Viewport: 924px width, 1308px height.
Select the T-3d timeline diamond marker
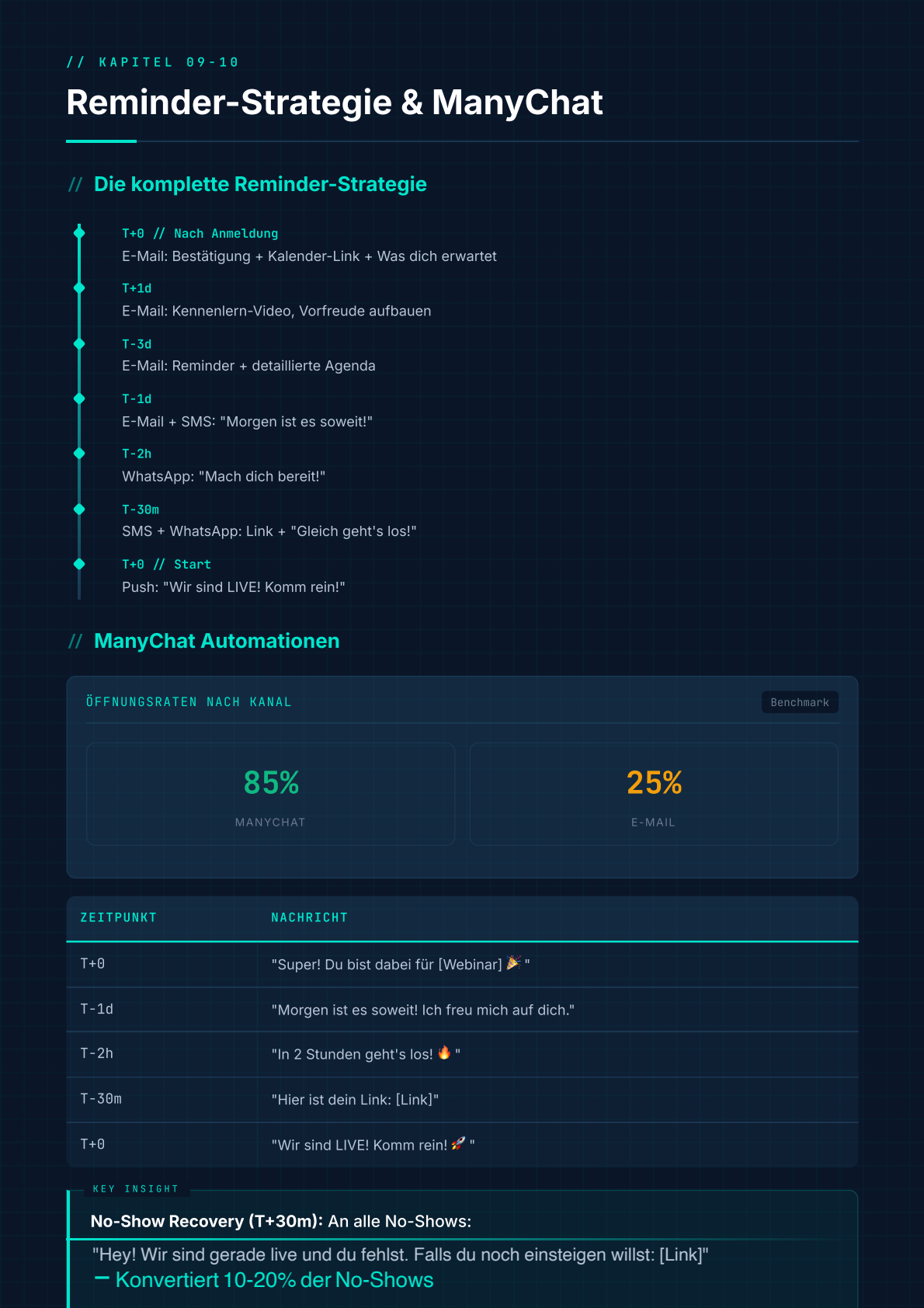point(79,343)
